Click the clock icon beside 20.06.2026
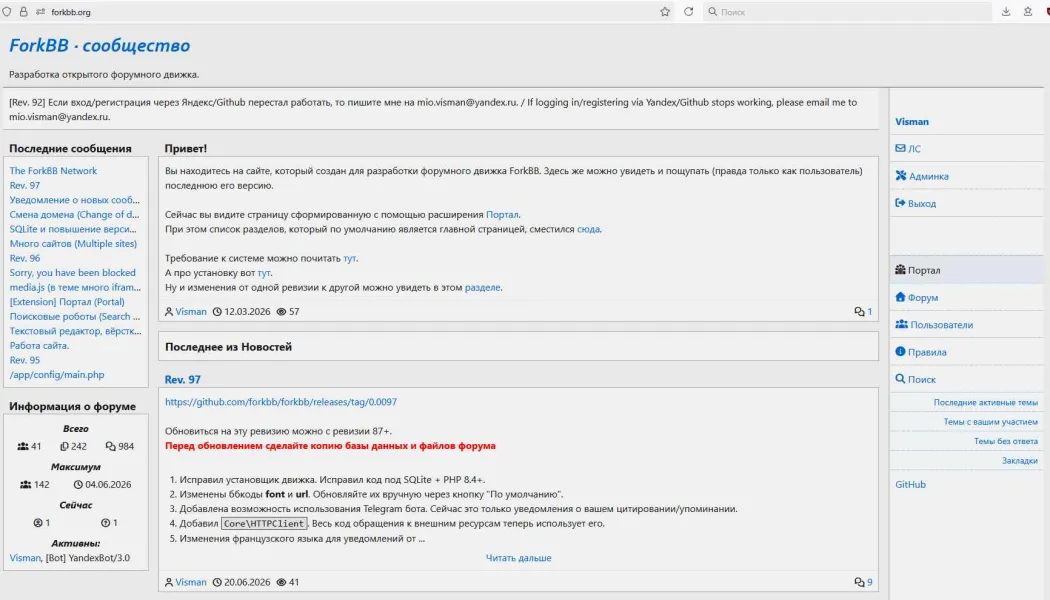This screenshot has height=600, width=1050. tap(217, 582)
